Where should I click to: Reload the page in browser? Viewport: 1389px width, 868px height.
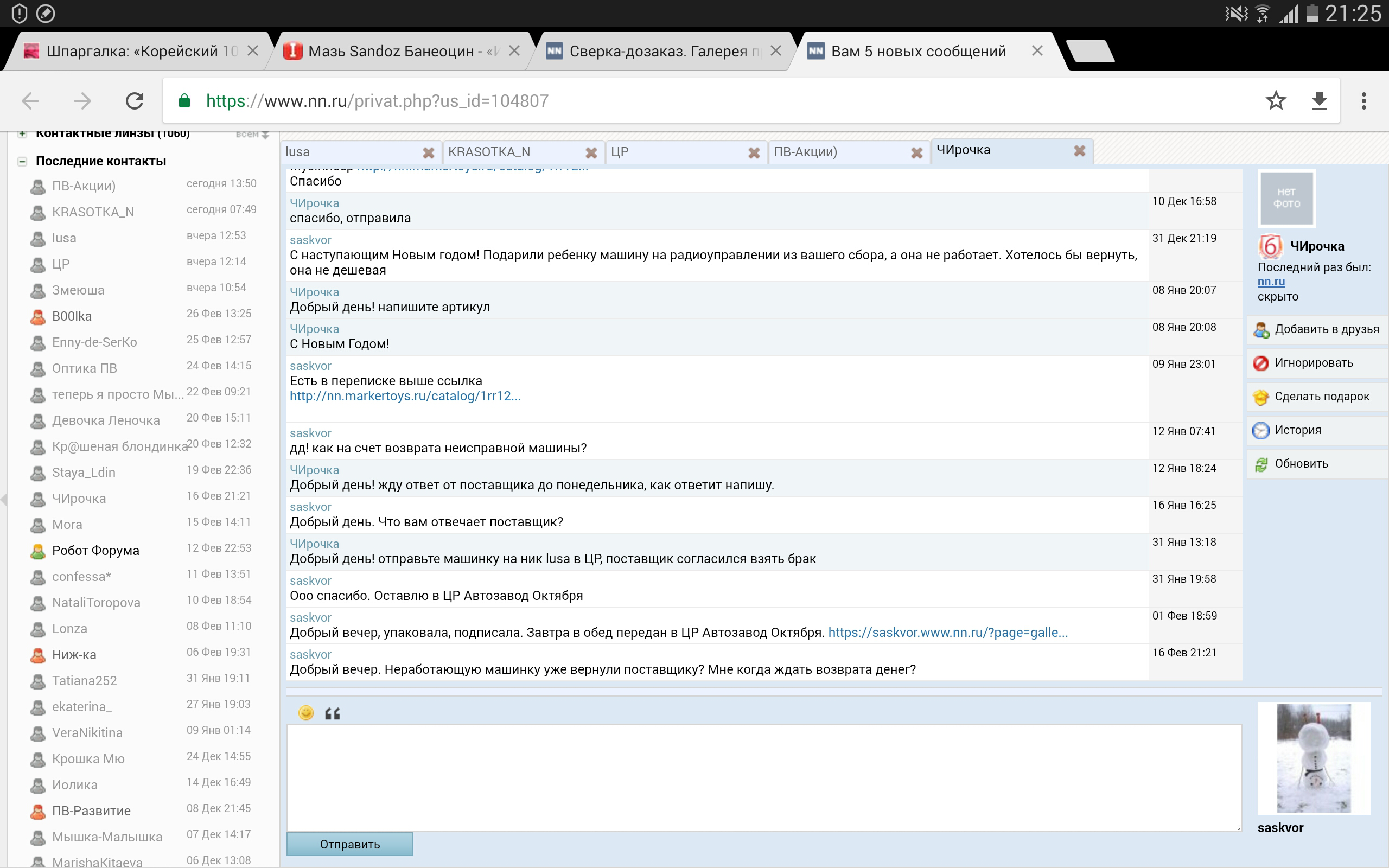click(x=135, y=101)
